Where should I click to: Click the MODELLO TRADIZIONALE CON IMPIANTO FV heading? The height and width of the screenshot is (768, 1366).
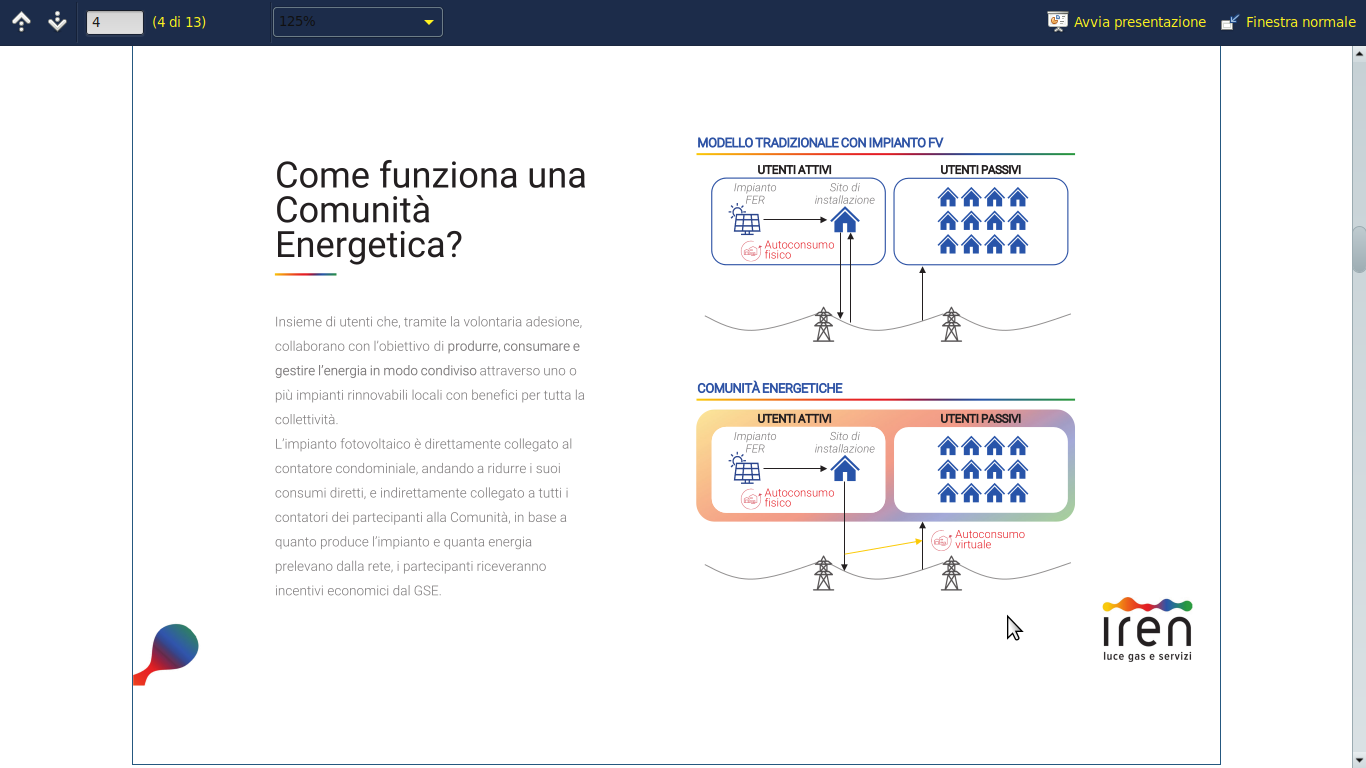click(820, 143)
